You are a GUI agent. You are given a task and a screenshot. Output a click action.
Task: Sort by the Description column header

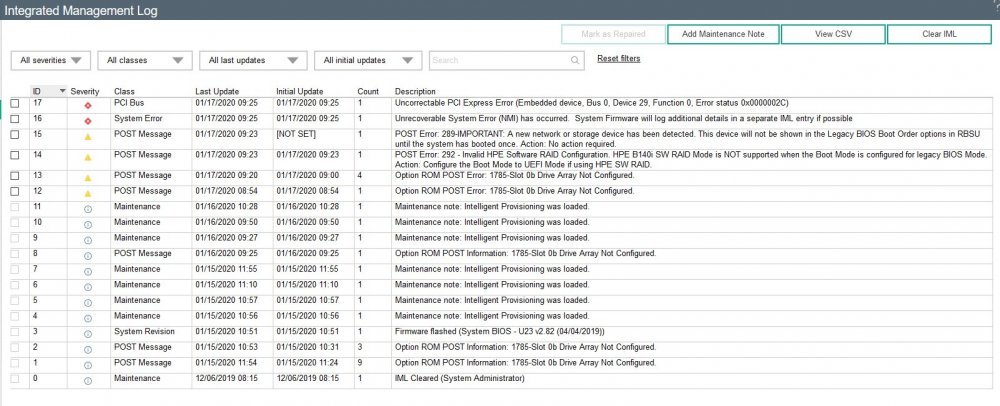point(415,92)
